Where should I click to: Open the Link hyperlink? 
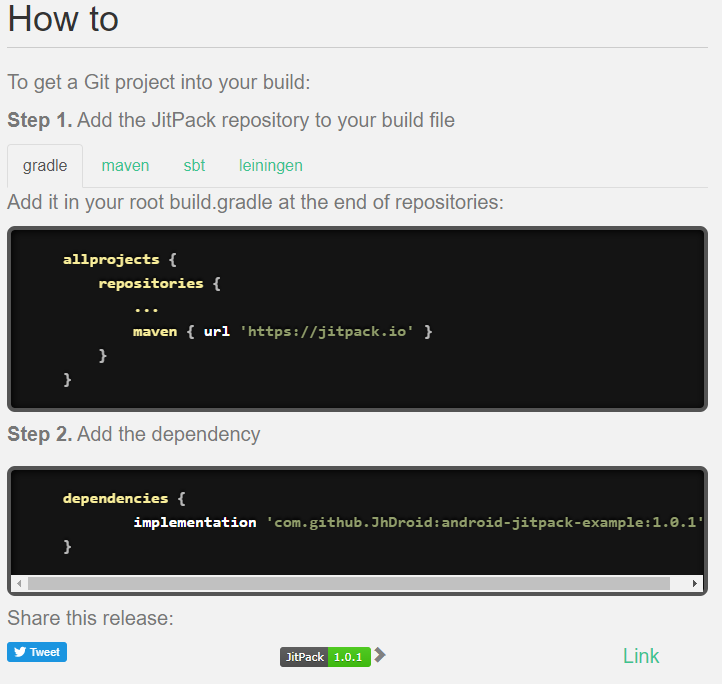640,656
